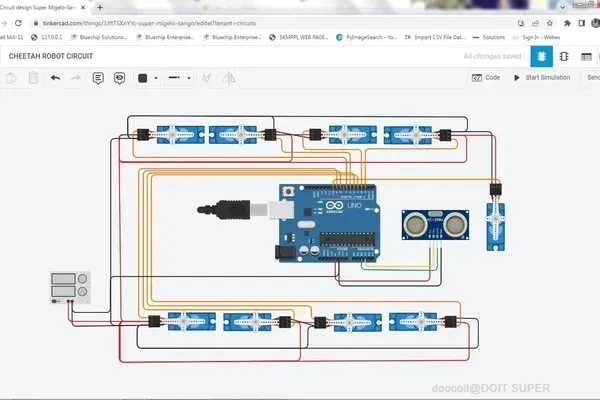Reload the browser page
600x400 pixels.
pyautogui.click(x=18, y=23)
